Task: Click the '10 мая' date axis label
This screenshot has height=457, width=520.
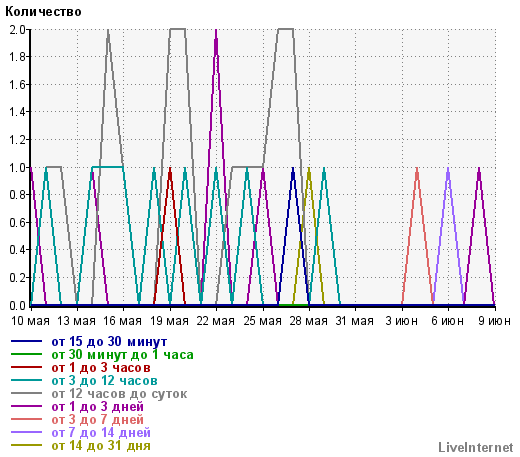Action: 30,321
